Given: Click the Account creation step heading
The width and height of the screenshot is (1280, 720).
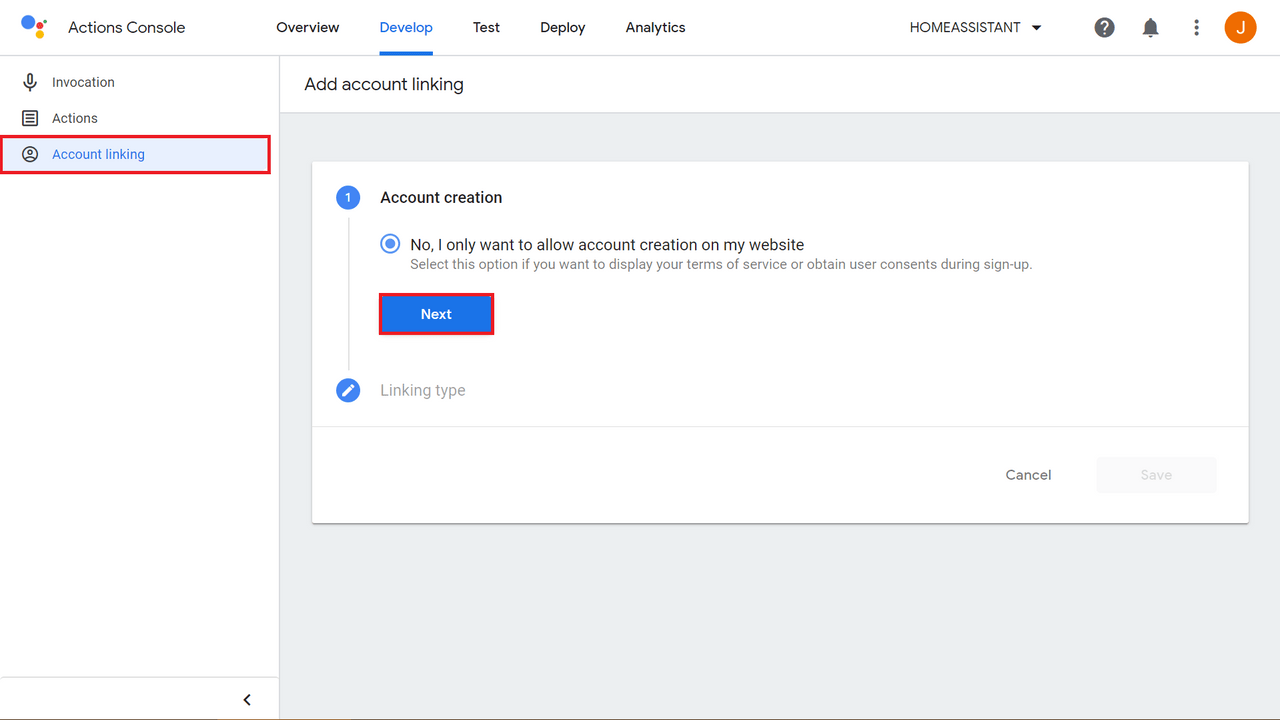Looking at the screenshot, I should [x=441, y=198].
